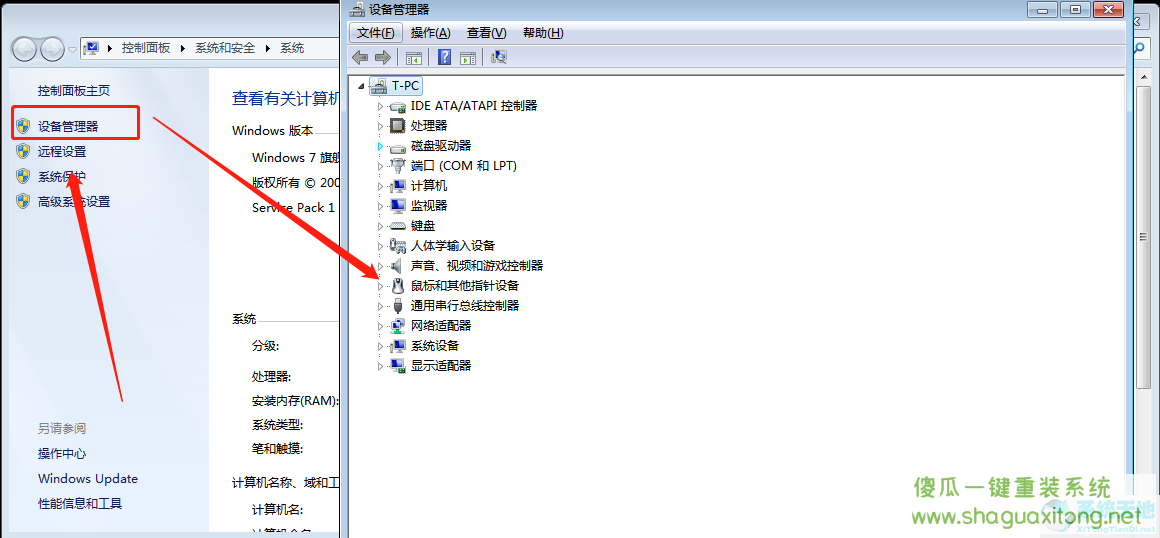
Task: Expand the 网络适配器 node
Action: click(x=380, y=326)
